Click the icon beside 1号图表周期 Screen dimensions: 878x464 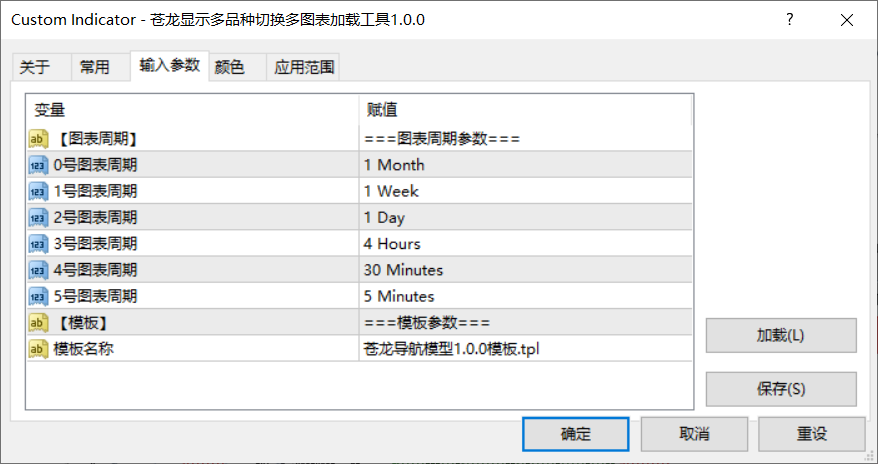point(38,191)
